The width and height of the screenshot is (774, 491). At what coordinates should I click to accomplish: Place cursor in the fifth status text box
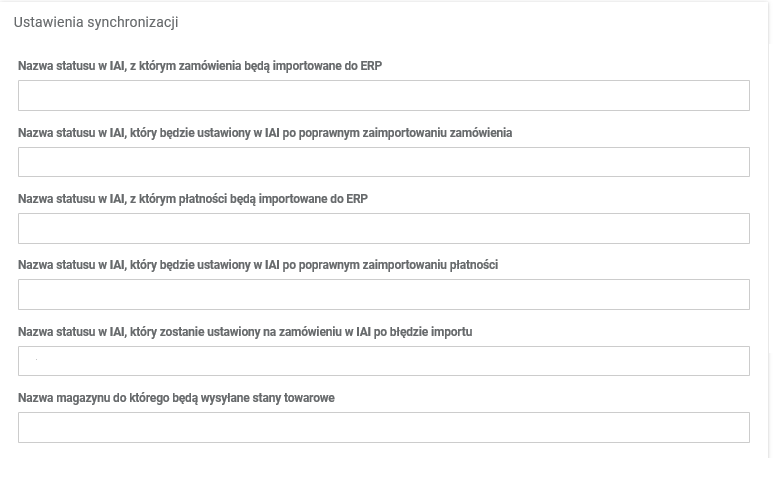pos(383,361)
